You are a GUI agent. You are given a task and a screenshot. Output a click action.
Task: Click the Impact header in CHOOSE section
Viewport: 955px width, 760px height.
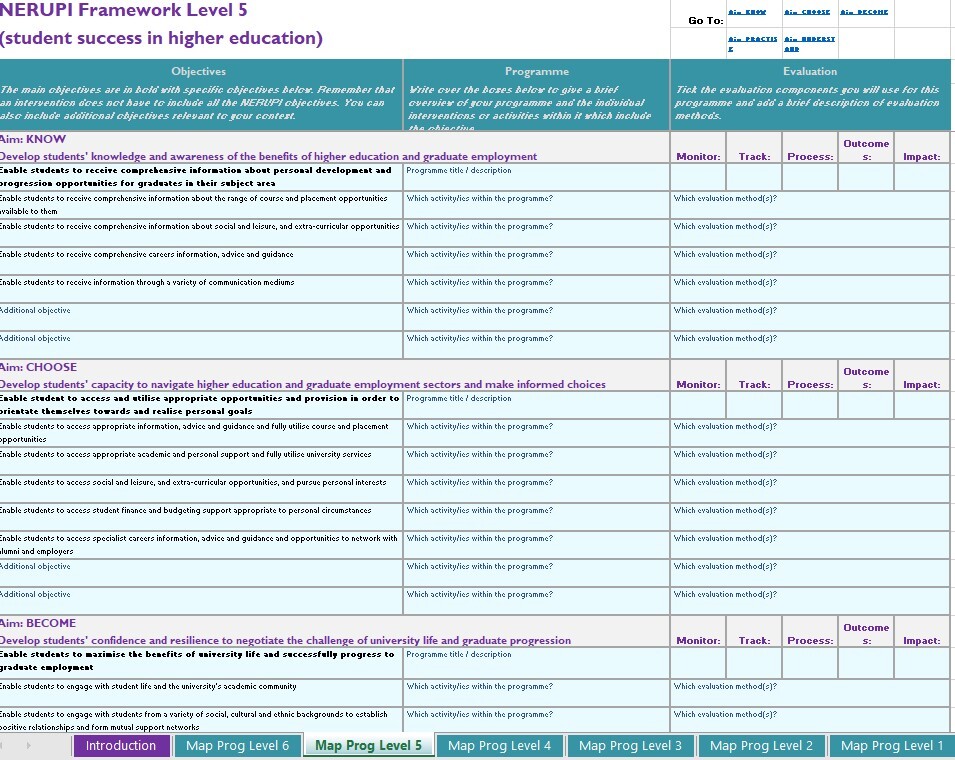pos(921,384)
